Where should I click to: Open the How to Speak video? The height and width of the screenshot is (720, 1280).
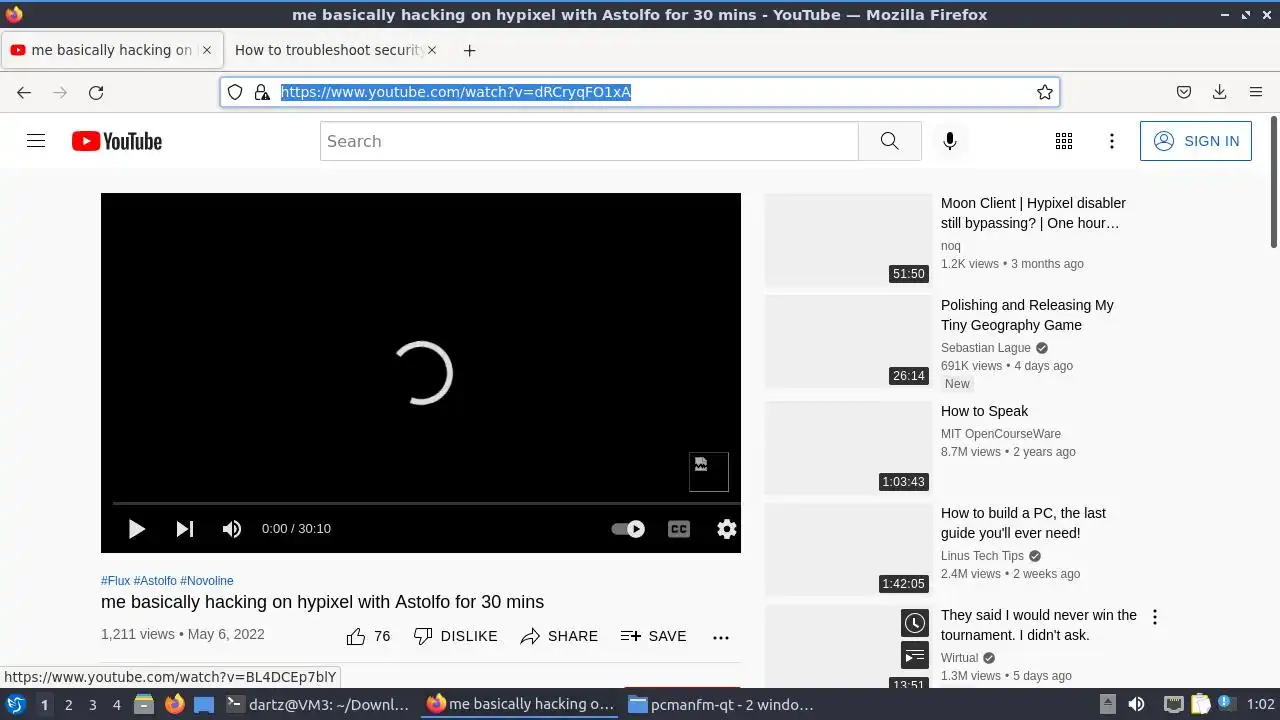[x=984, y=411]
